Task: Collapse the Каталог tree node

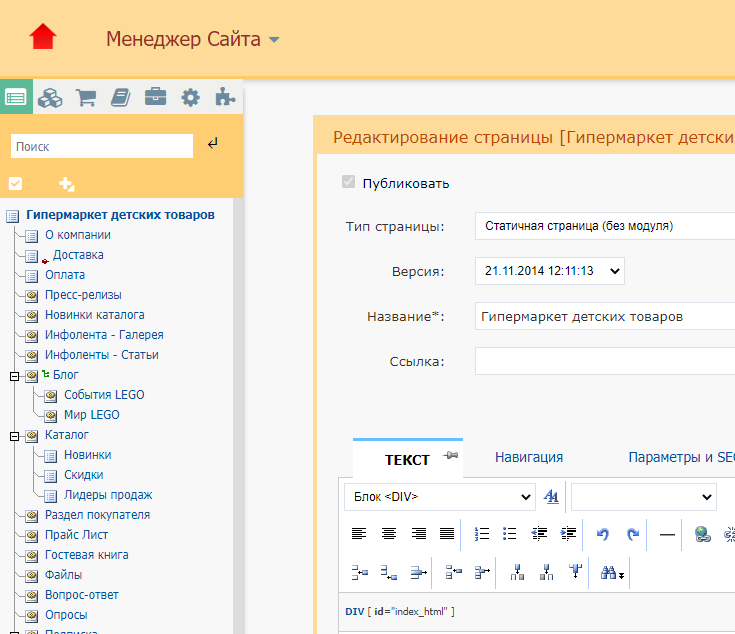Action: [x=14, y=436]
